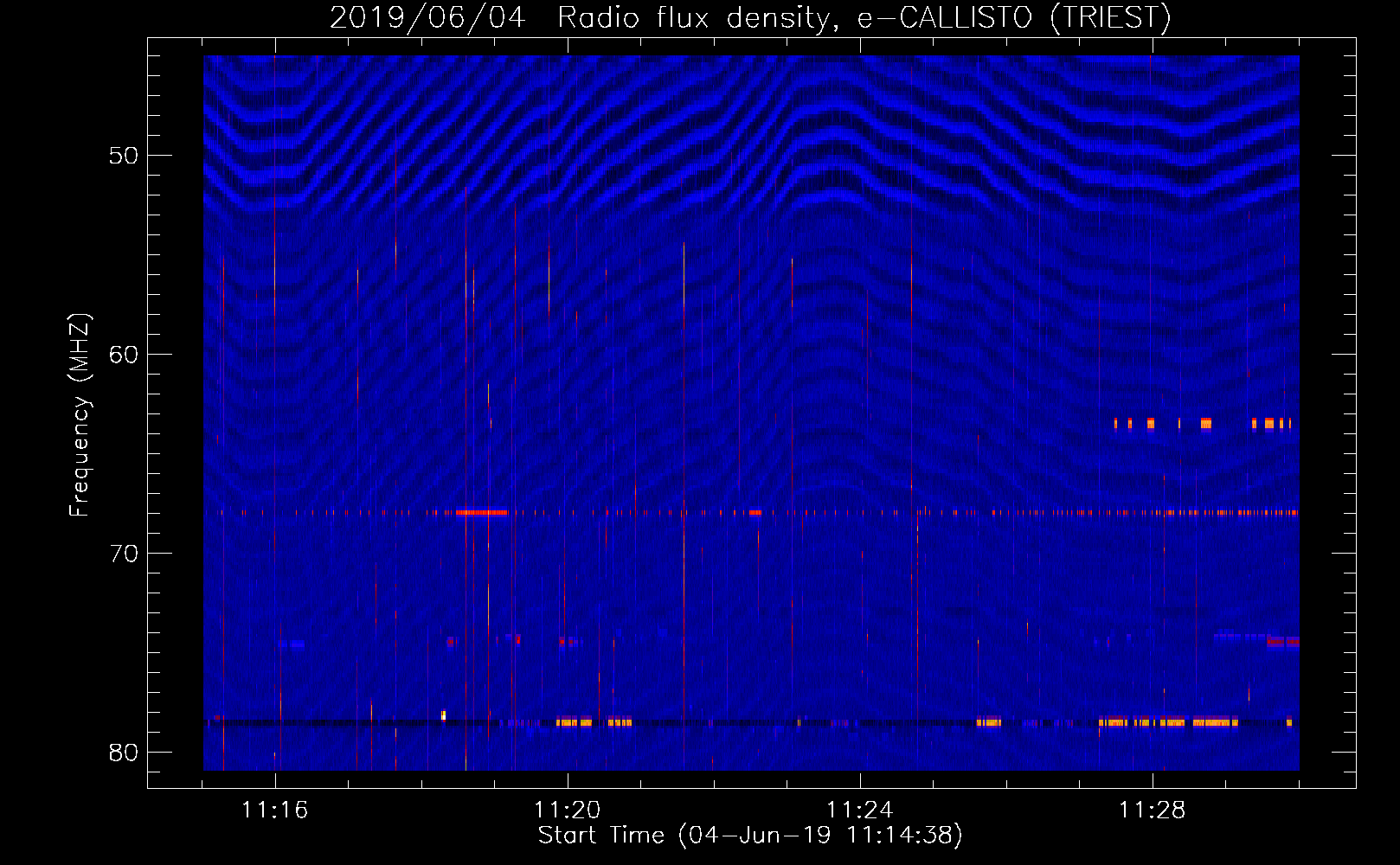Select the Frequency (MHZ) axis label
Screen dimensions: 1400x865
[x=80, y=415]
